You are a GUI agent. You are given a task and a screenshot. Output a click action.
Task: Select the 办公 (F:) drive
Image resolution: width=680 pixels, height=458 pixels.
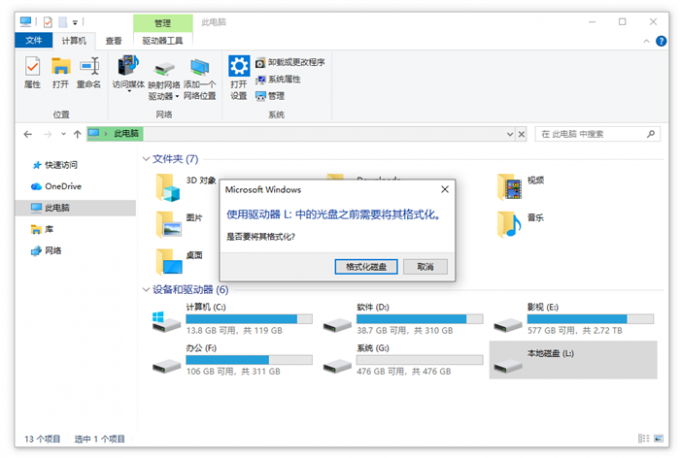(232, 360)
